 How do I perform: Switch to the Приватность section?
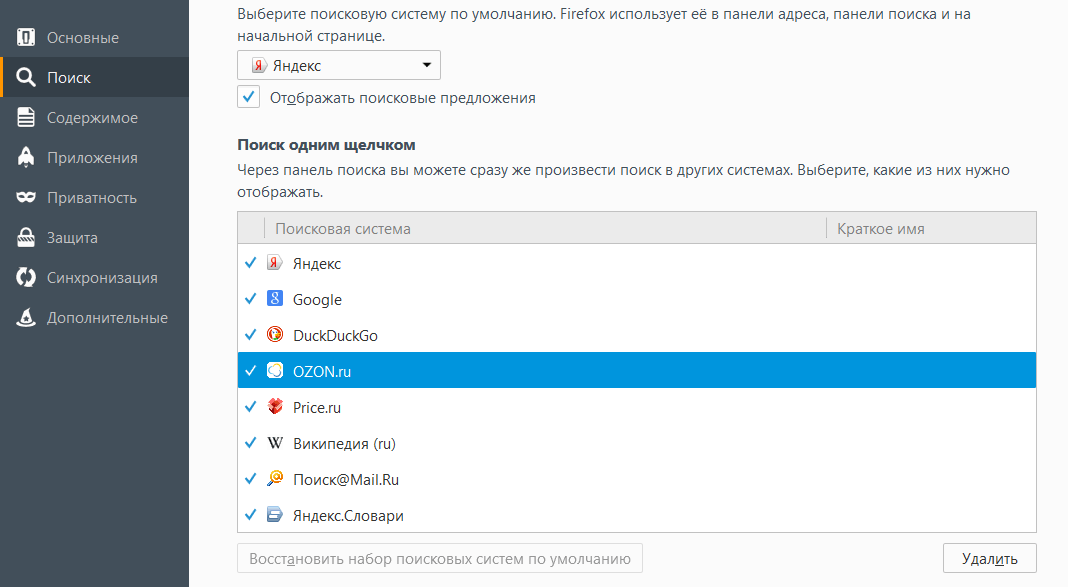pos(91,198)
